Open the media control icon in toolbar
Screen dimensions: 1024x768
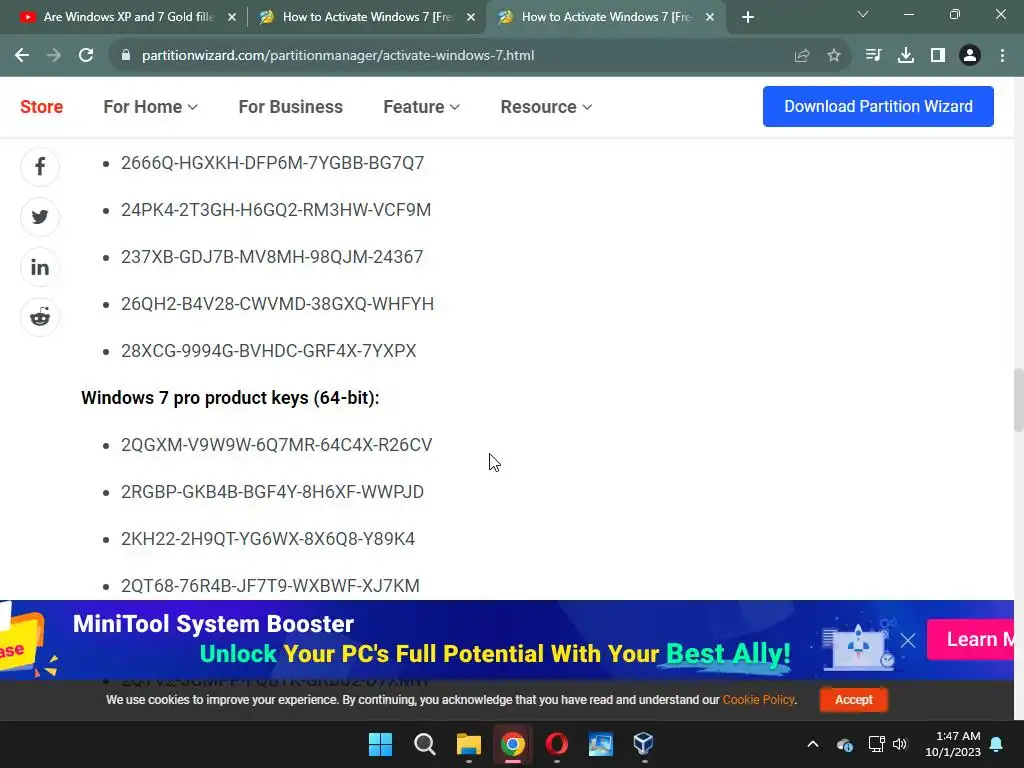(873, 56)
